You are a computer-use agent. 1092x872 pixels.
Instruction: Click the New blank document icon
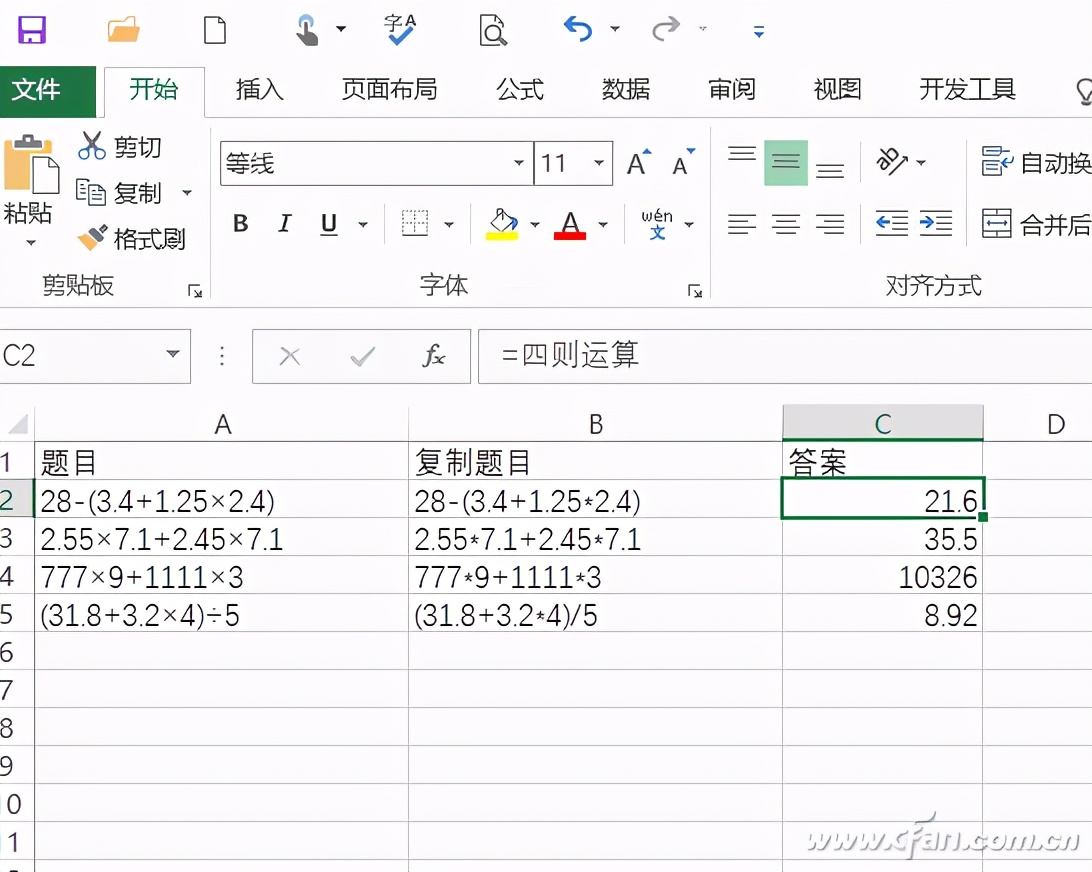[214, 30]
